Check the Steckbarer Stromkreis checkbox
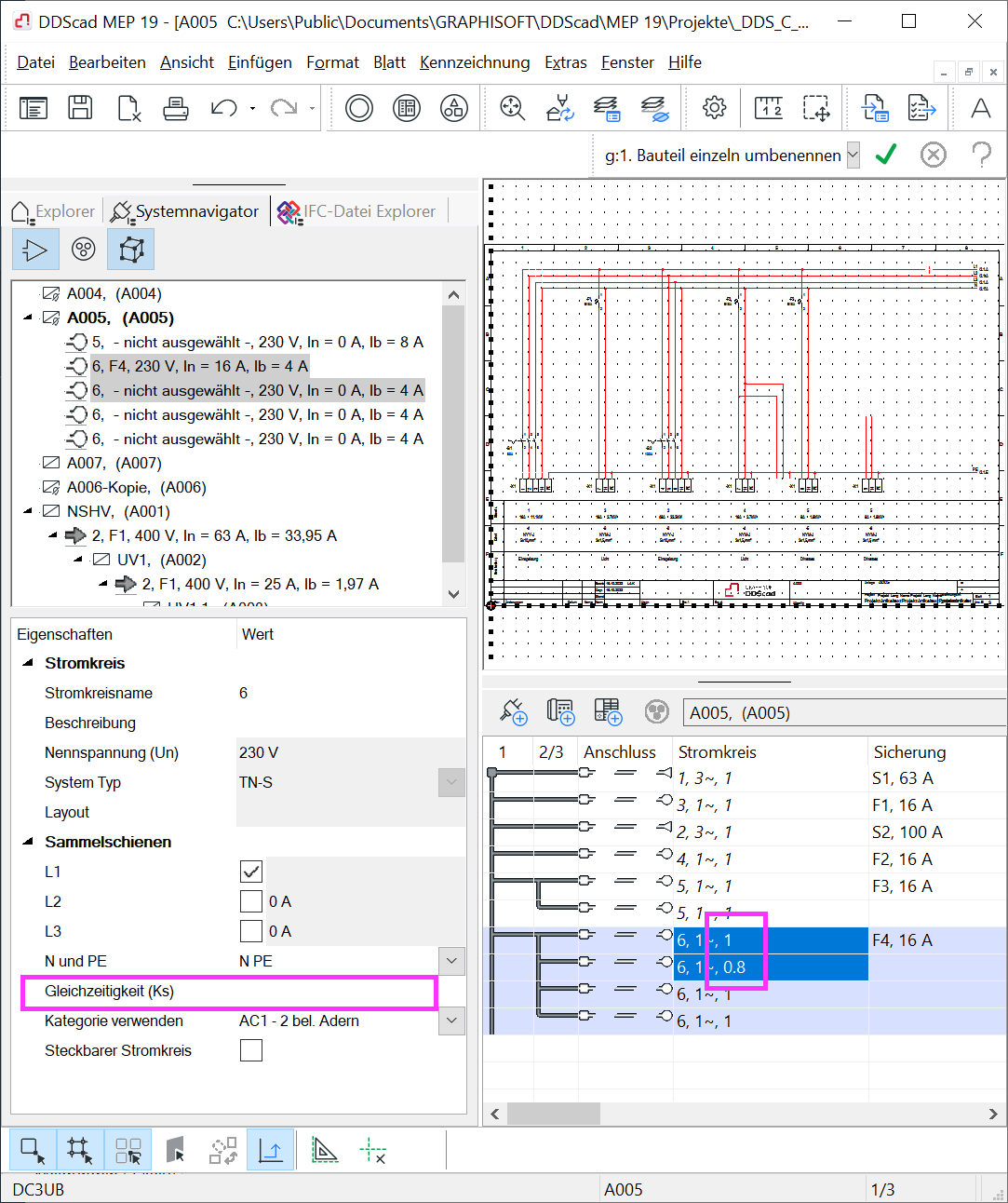The width and height of the screenshot is (1008, 1203). point(251,1050)
